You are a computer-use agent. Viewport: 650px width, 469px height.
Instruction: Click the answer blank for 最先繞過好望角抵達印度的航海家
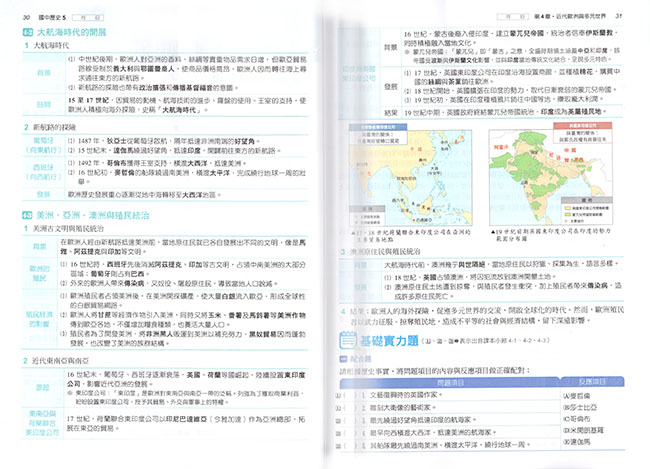click(350, 420)
